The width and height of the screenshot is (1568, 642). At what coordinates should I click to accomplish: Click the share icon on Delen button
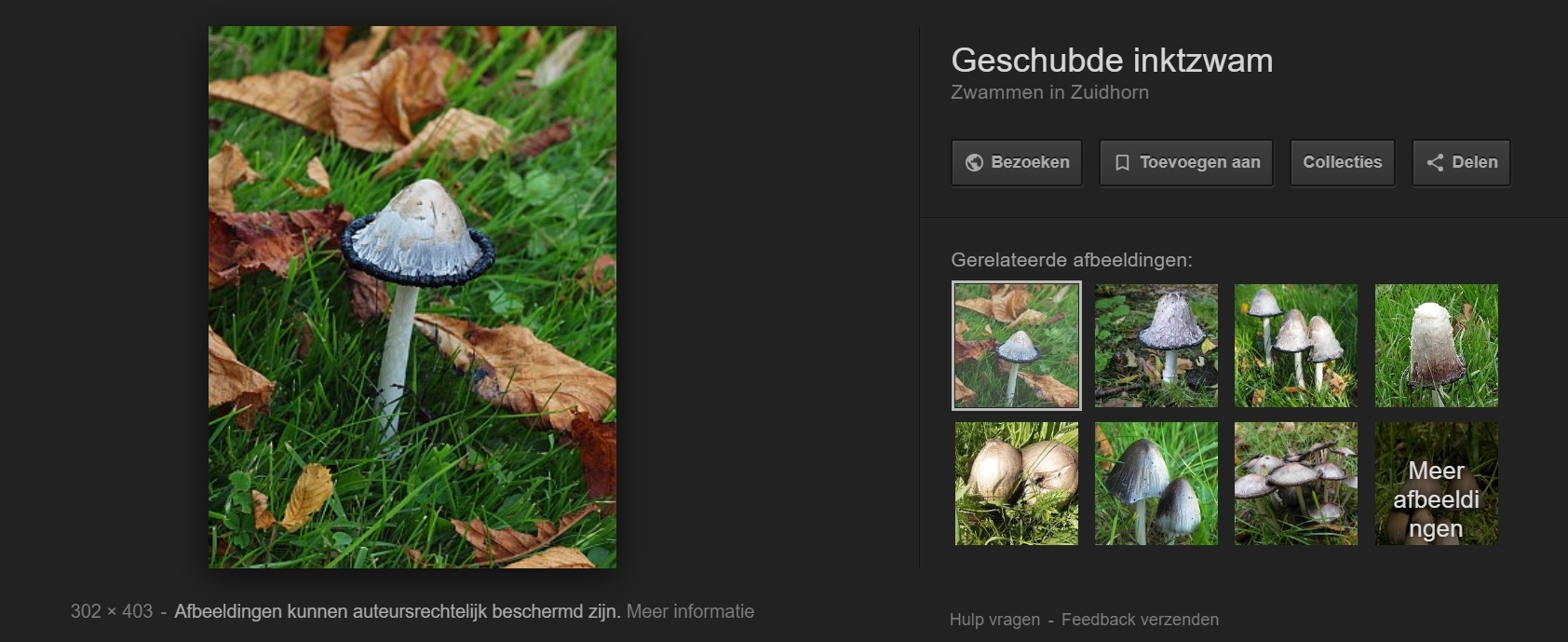1435,163
